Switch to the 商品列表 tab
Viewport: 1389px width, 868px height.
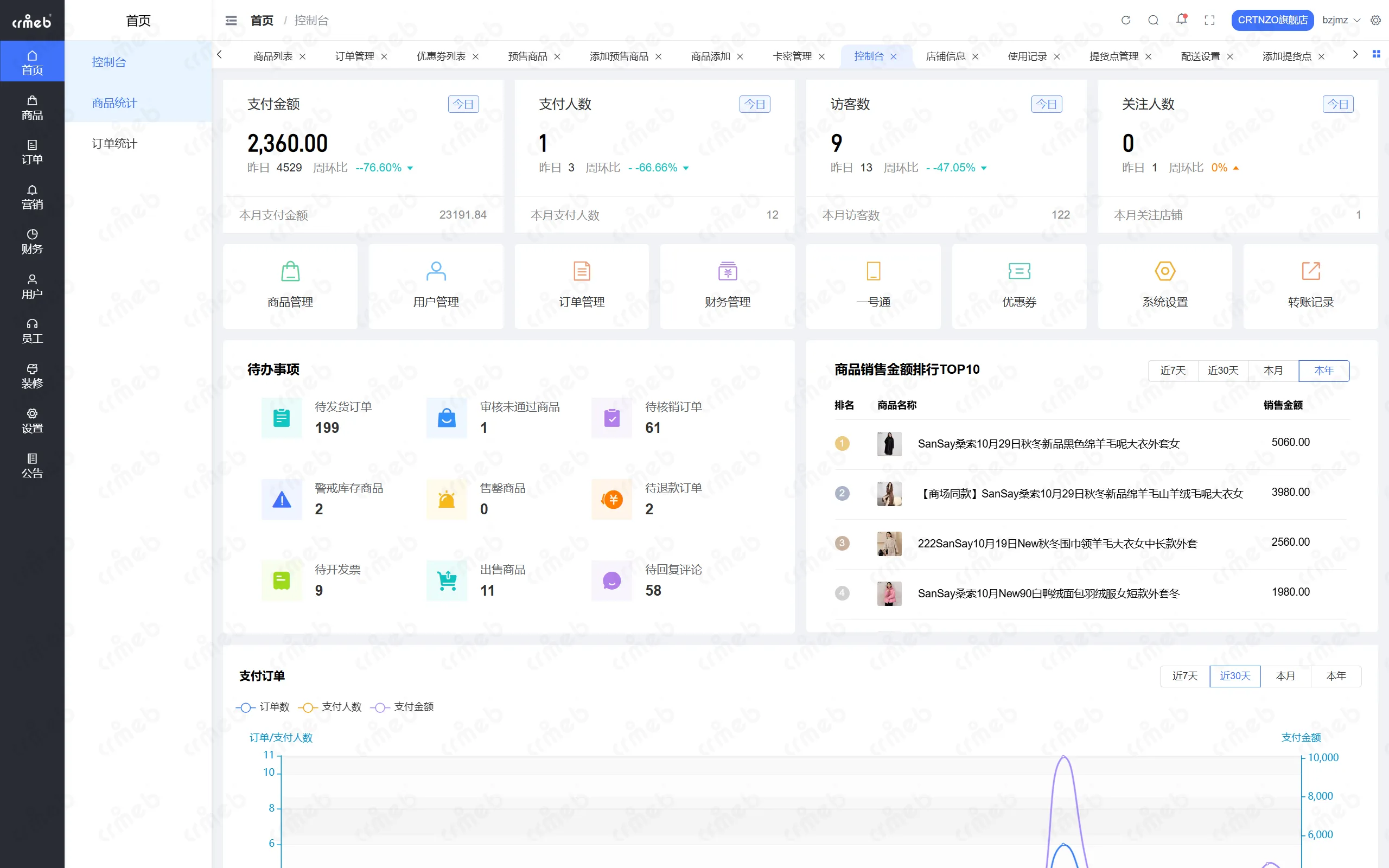click(273, 56)
